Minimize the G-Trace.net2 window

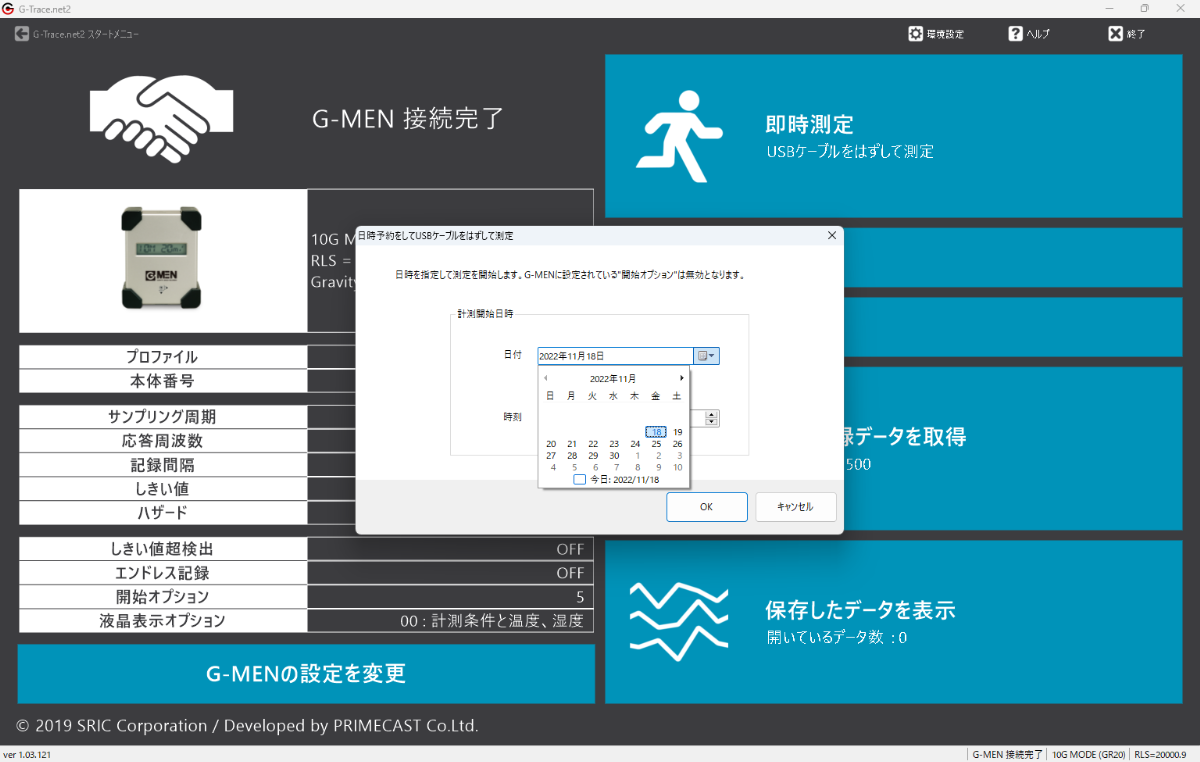[x=1111, y=8]
